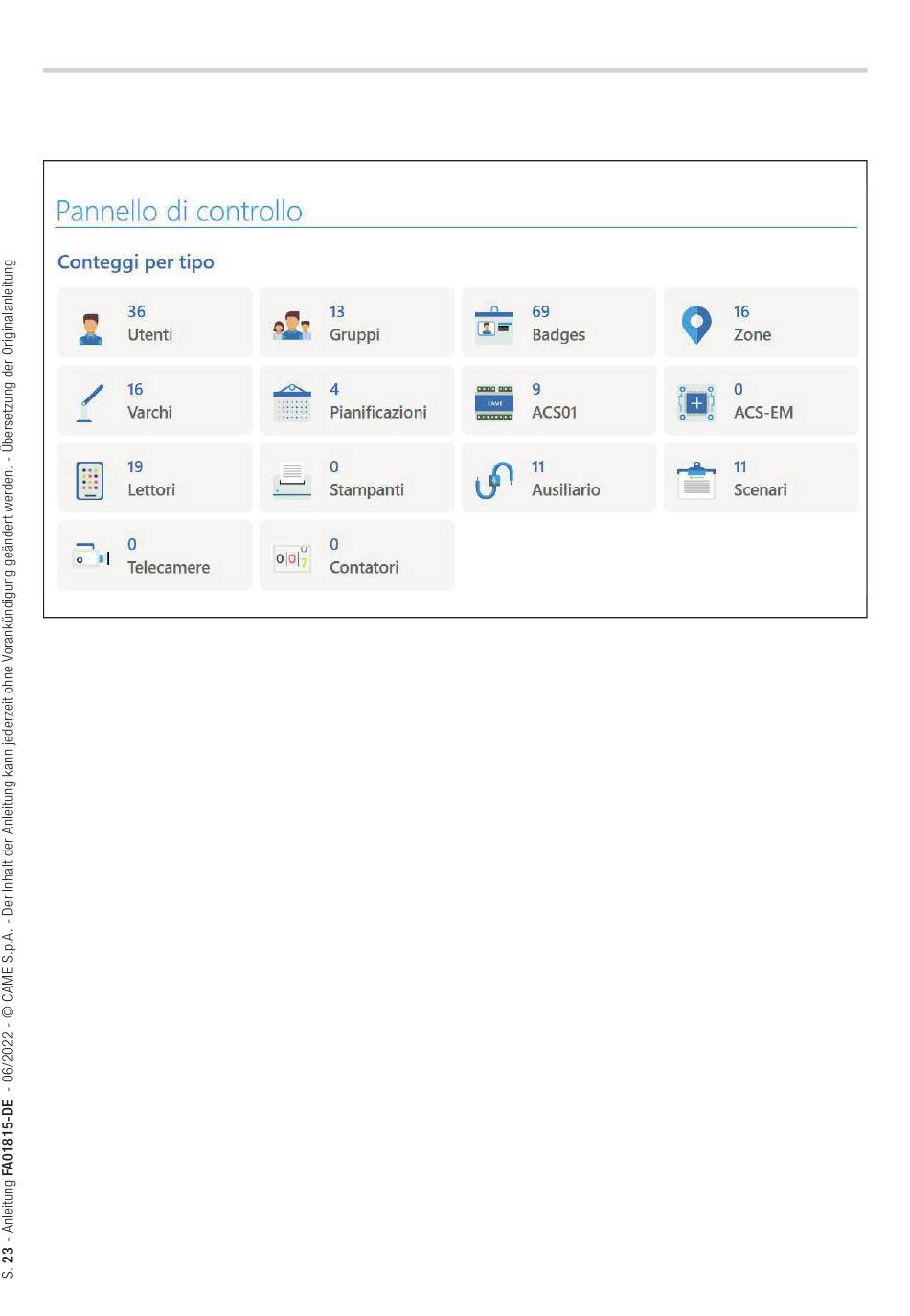
Task: Click the count 0 above Contatori
Action: coord(334,545)
